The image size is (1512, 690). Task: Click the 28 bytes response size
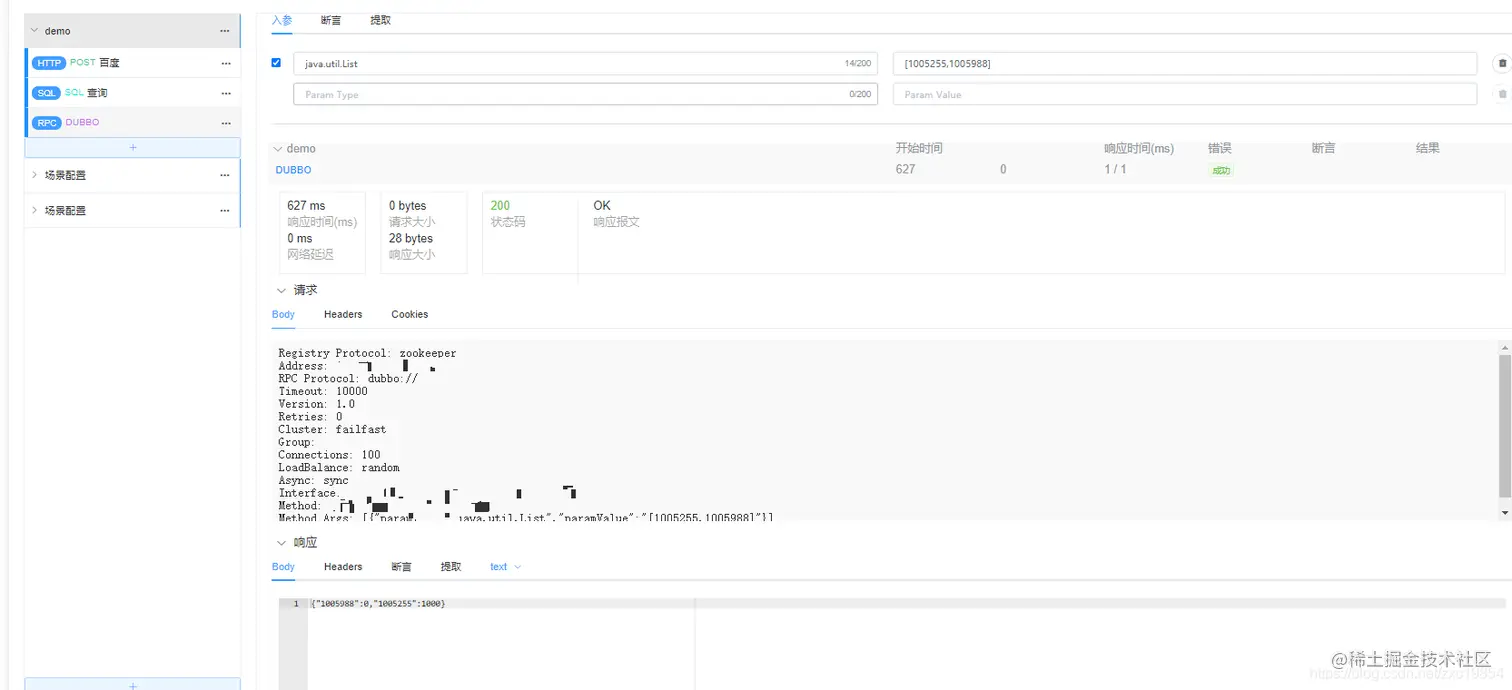point(411,239)
